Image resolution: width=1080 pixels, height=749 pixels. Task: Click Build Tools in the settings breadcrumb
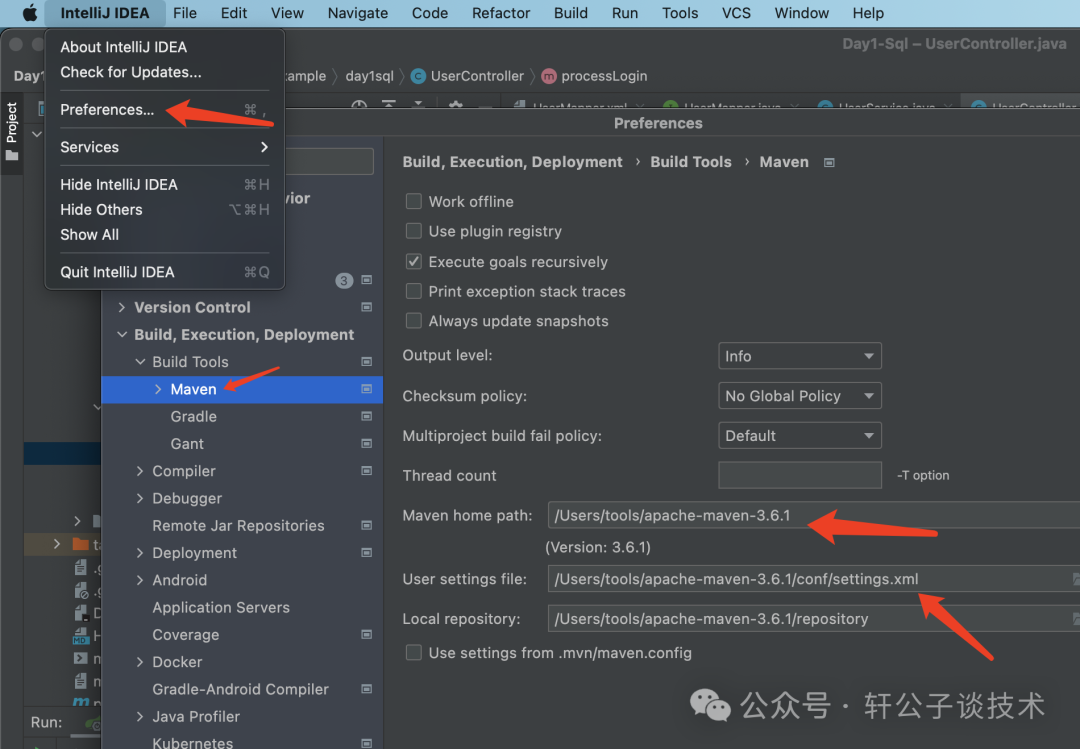click(691, 163)
